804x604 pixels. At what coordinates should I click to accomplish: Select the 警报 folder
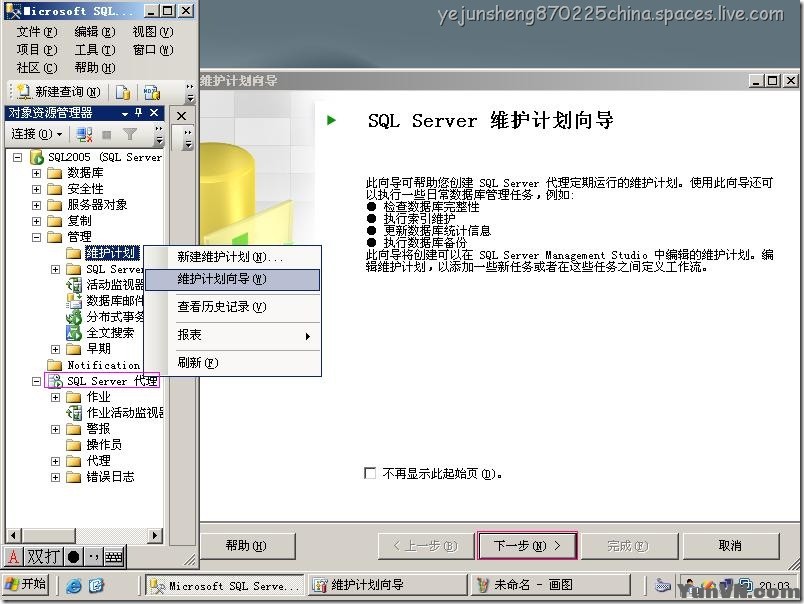pyautogui.click(x=89, y=429)
